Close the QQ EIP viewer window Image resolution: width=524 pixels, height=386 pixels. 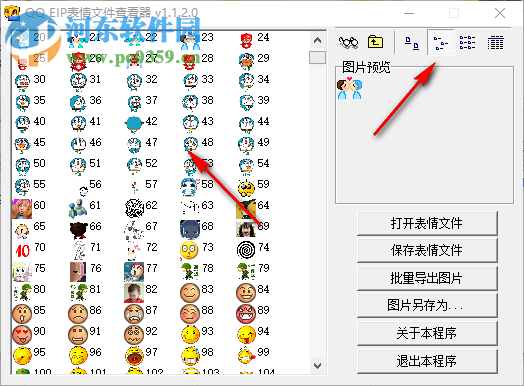tap(500, 13)
